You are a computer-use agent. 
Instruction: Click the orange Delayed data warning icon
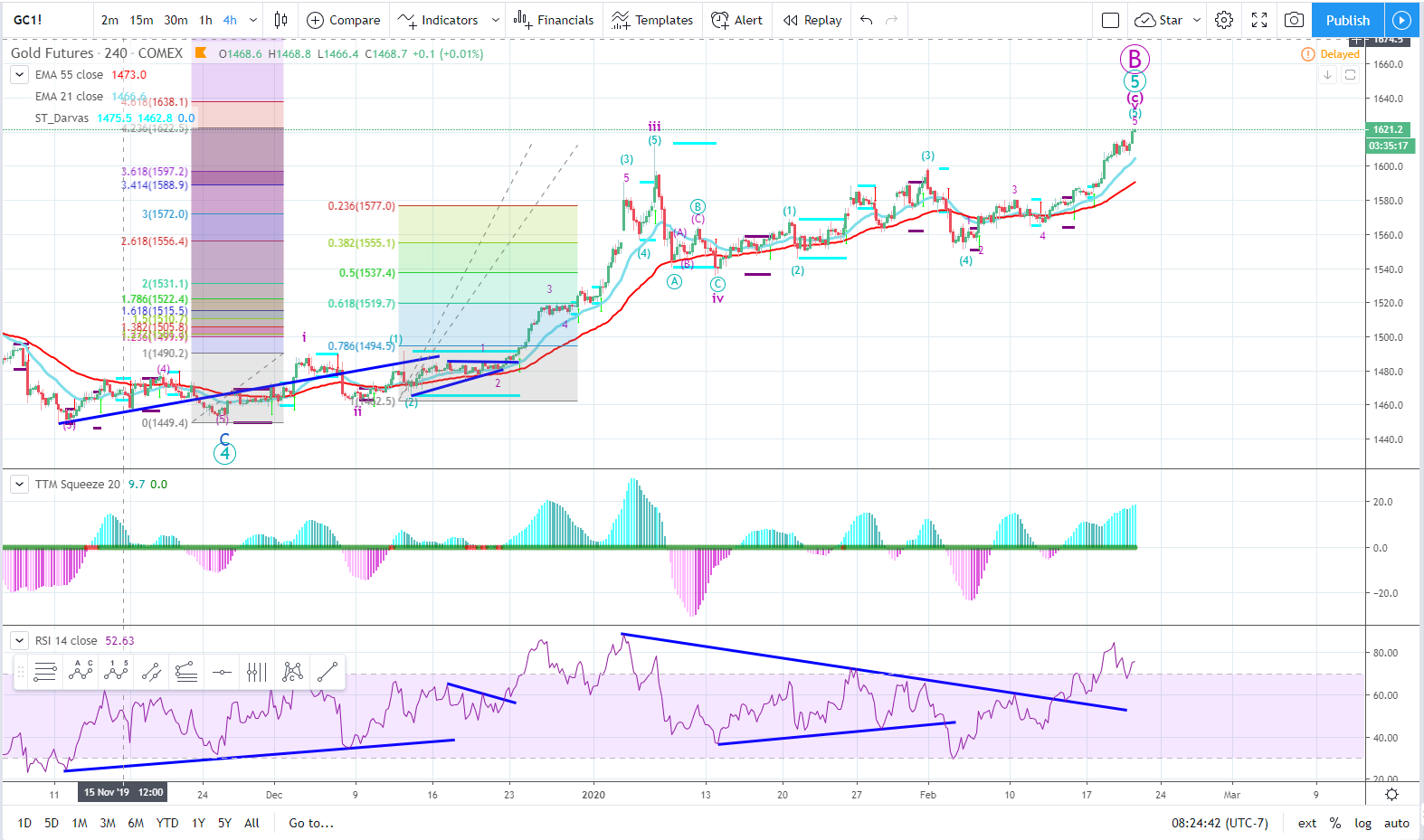coord(1308,54)
